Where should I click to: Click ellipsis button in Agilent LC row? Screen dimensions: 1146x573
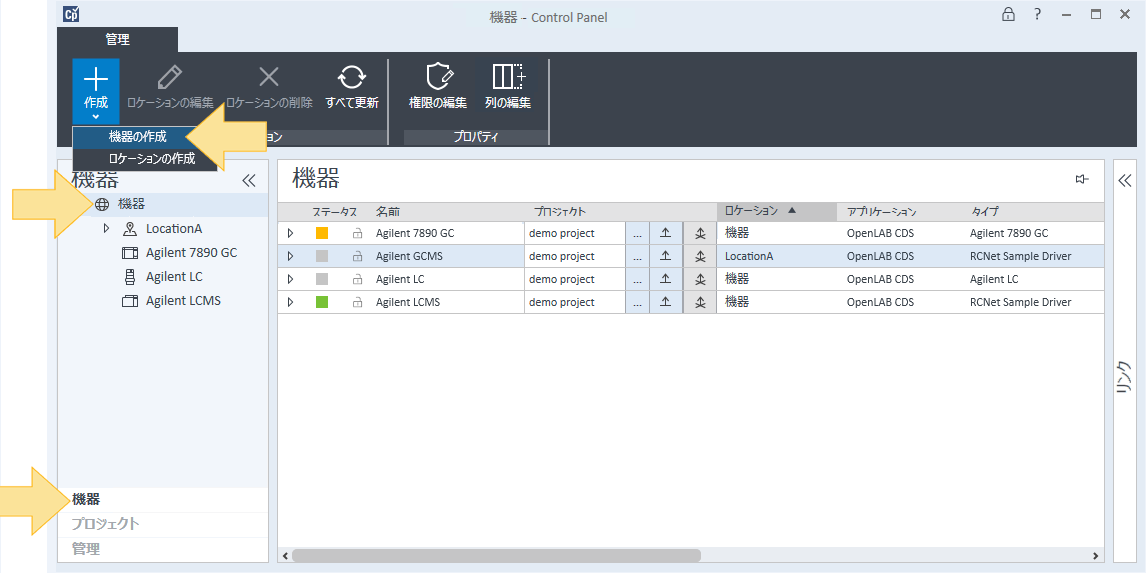637,279
